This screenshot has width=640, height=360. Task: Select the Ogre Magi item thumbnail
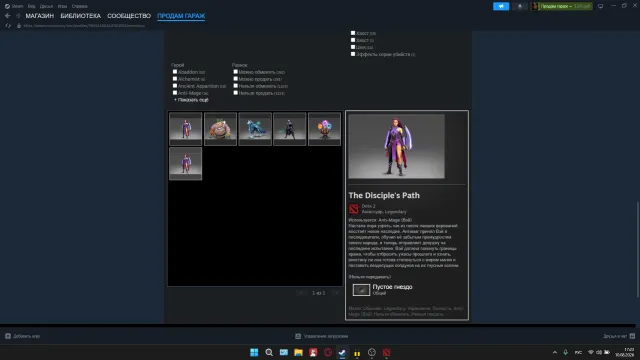[220, 129]
